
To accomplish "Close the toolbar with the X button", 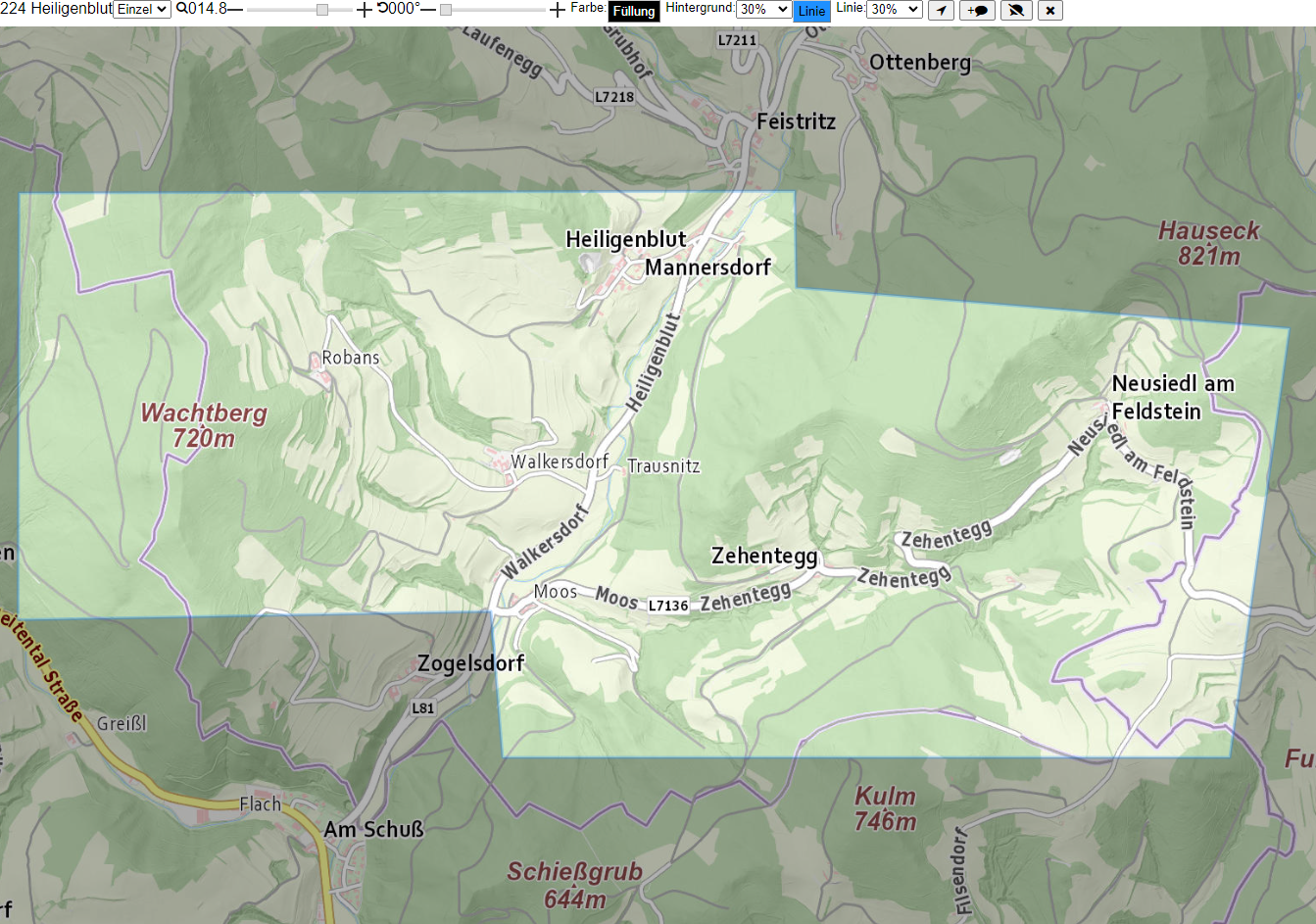I will click(x=1050, y=11).
